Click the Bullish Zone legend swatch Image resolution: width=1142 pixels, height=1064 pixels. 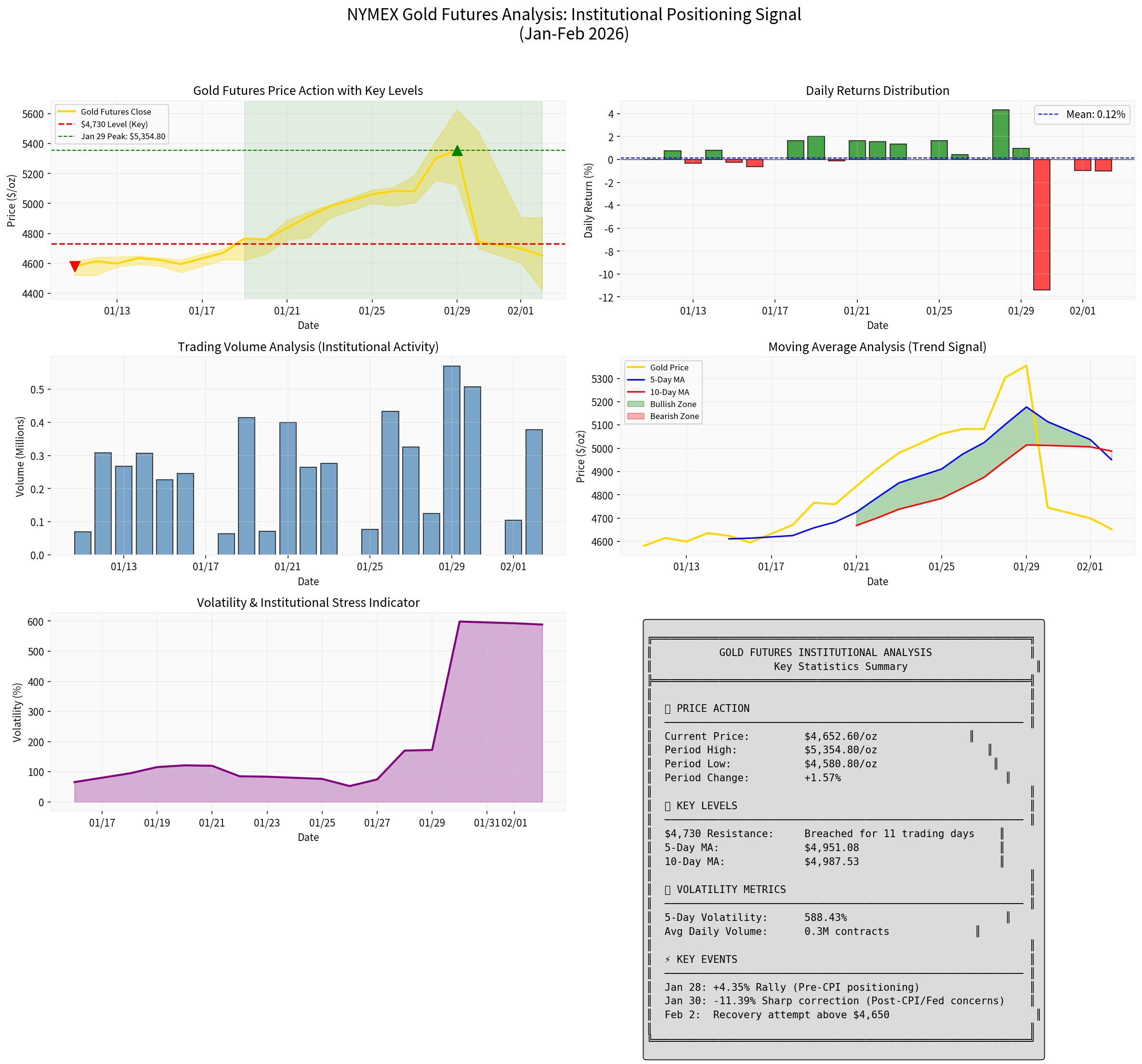[x=635, y=404]
